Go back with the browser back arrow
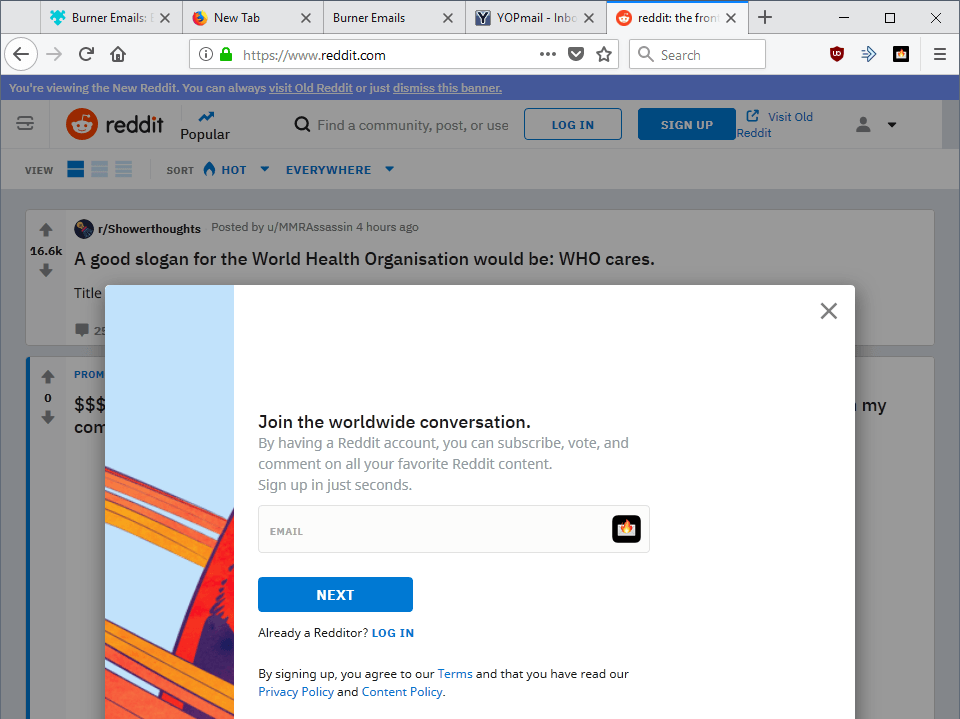The width and height of the screenshot is (960, 719). coord(21,55)
